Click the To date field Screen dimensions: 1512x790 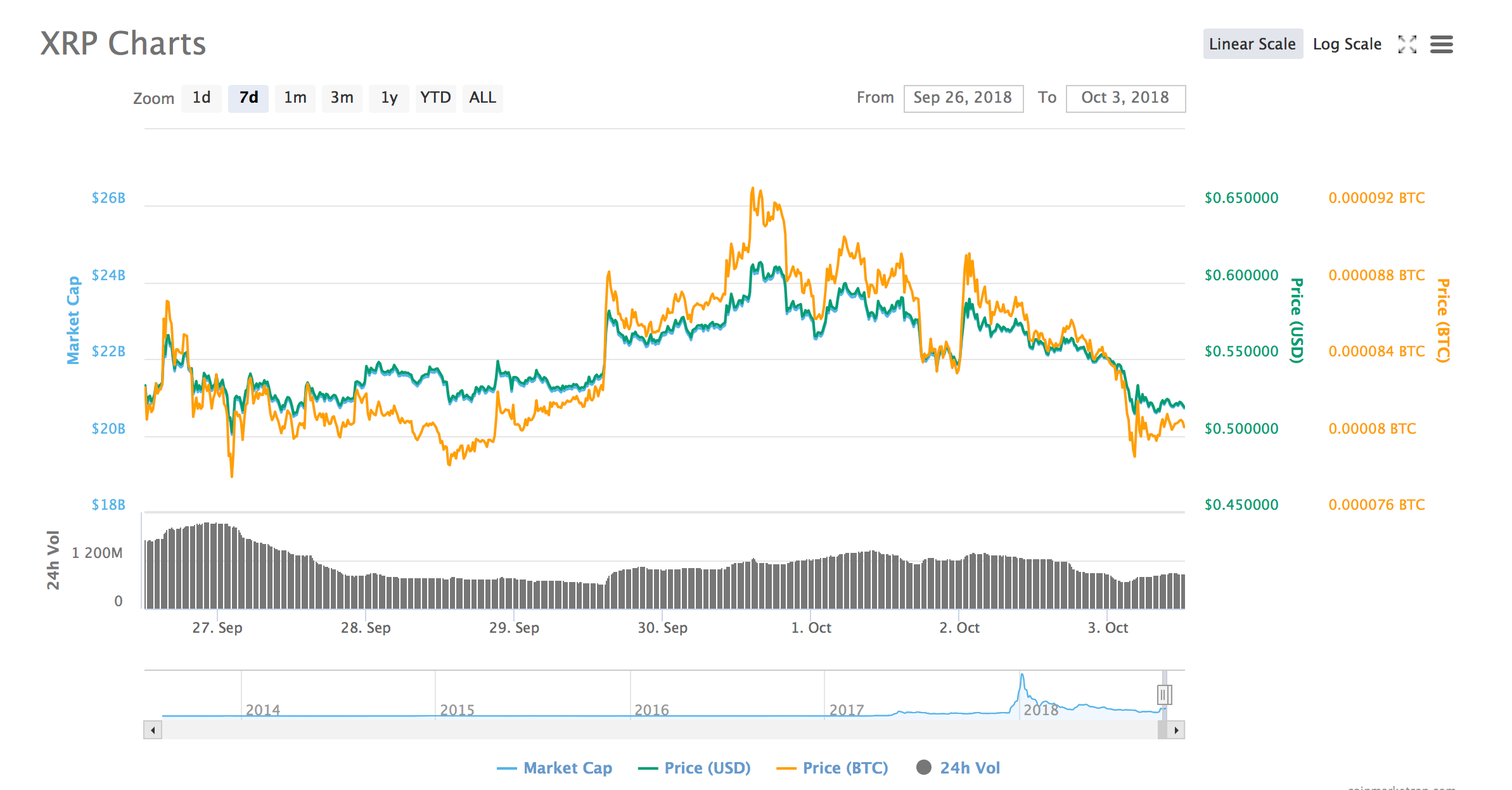point(1125,98)
